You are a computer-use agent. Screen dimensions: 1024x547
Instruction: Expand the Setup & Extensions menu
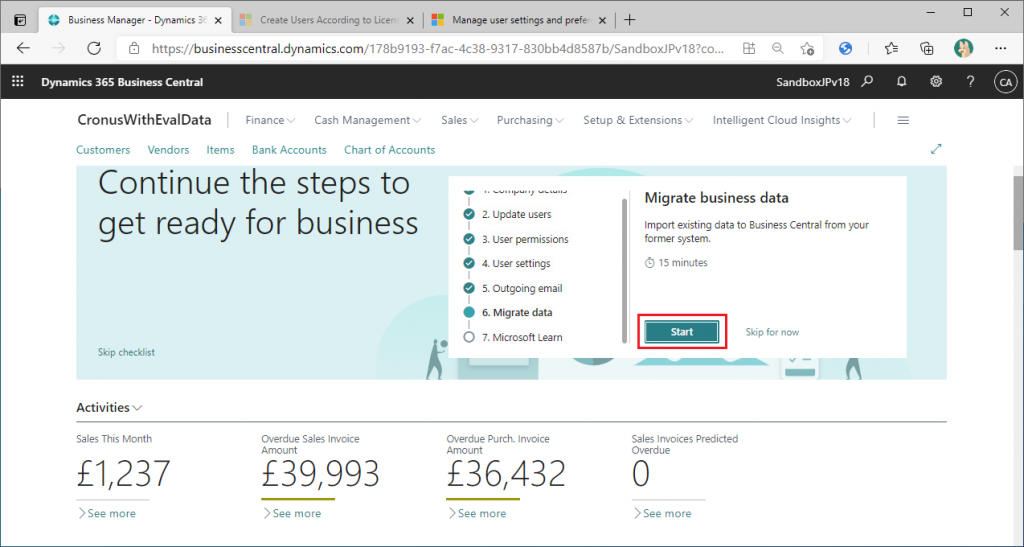coord(638,120)
